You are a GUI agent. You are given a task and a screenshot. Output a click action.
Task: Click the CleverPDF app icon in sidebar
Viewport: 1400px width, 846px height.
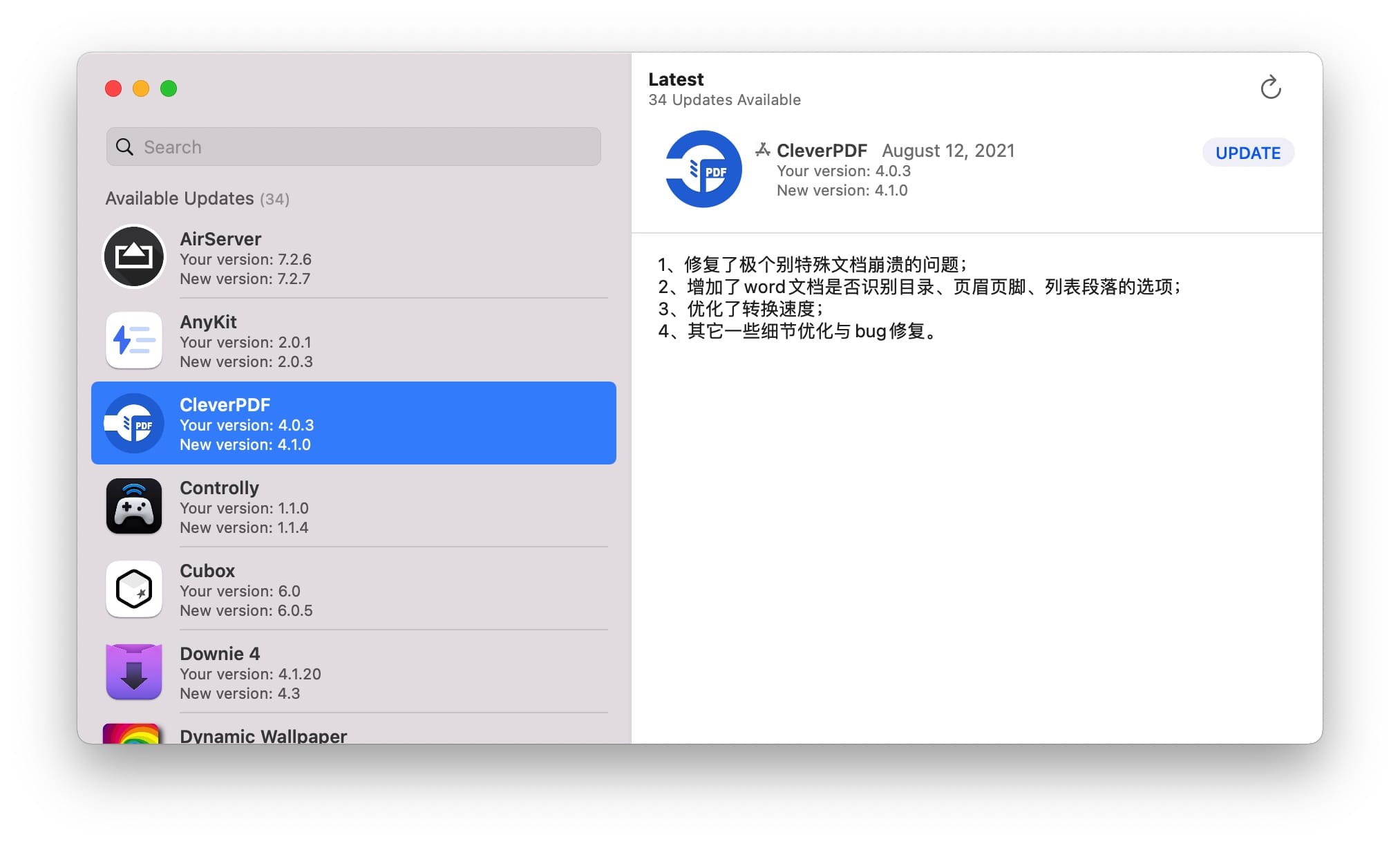tap(133, 422)
